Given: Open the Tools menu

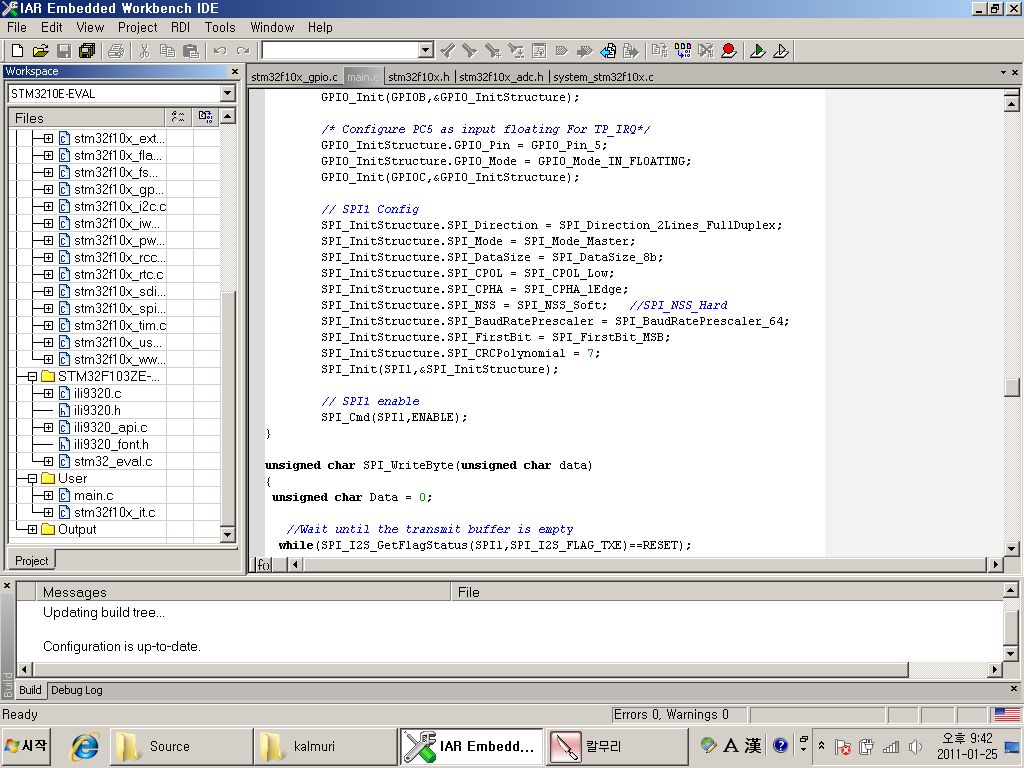Looking at the screenshot, I should (219, 27).
